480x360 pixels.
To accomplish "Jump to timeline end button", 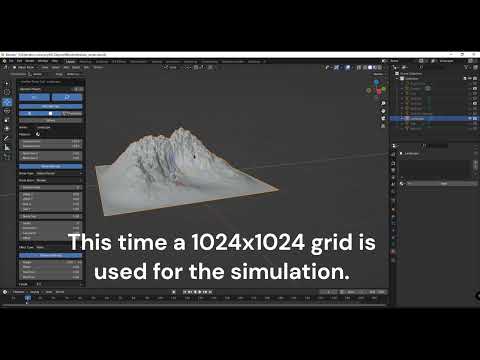I will 211,292.
